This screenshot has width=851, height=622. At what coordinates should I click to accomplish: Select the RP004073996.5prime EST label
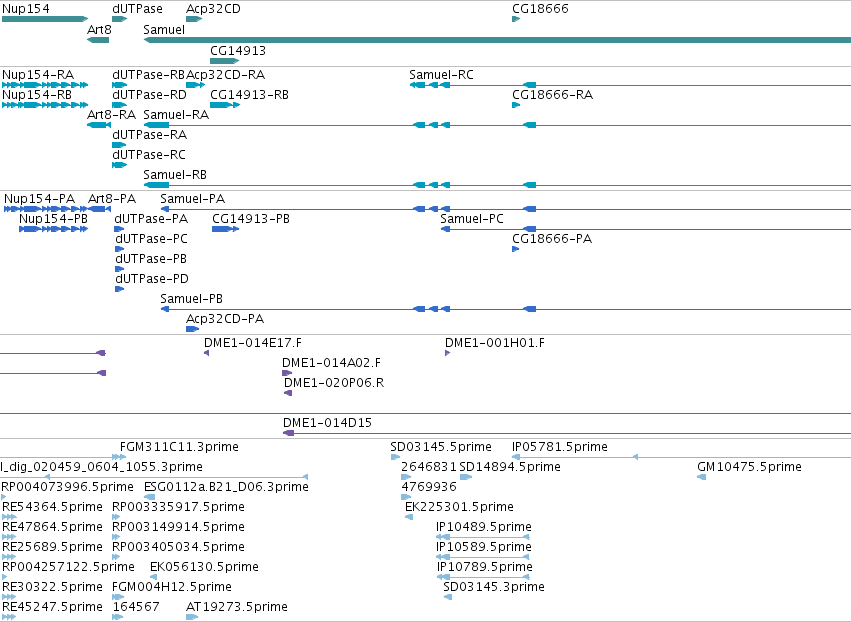pos(67,487)
